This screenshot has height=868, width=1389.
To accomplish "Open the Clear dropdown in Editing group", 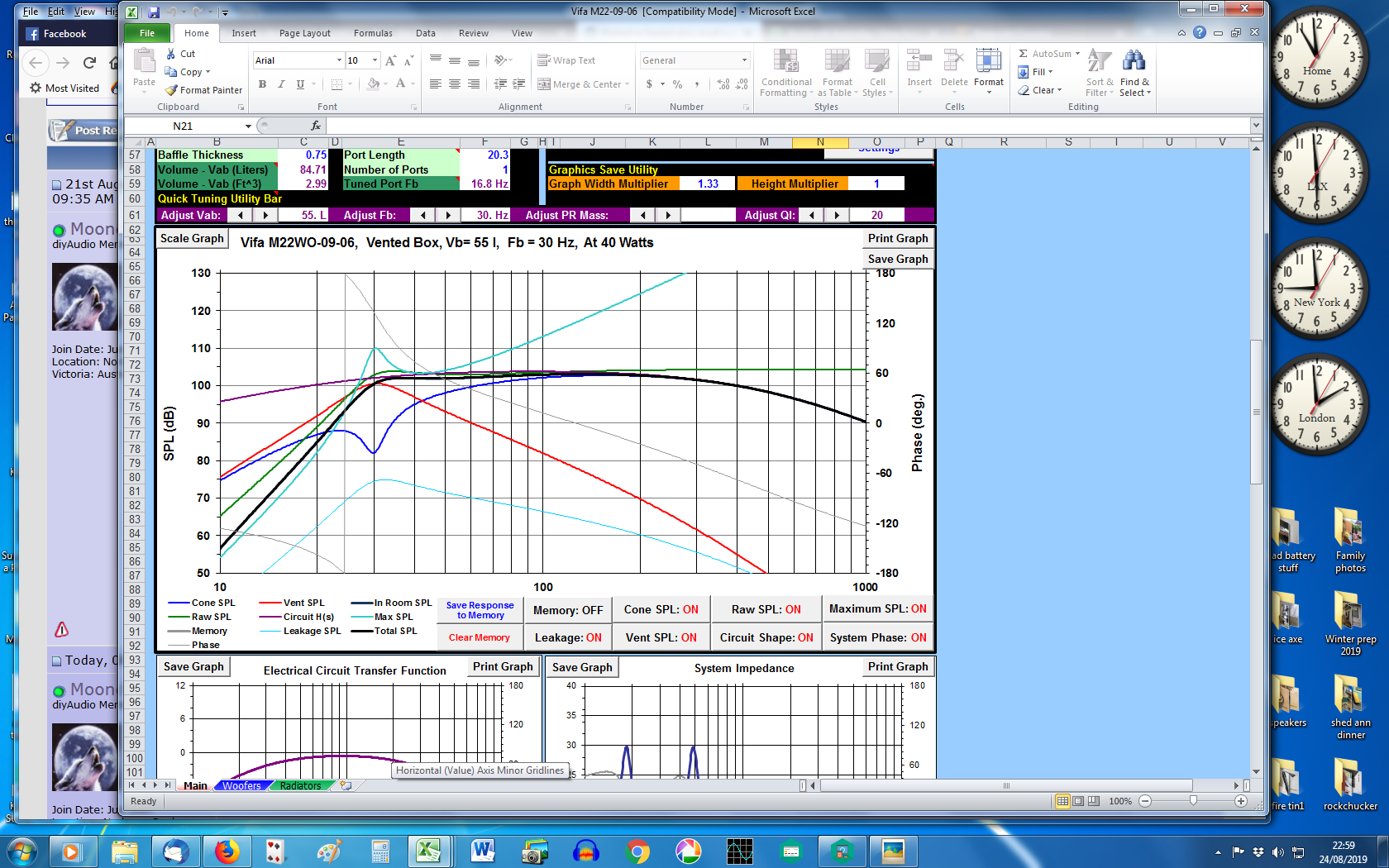I will click(x=1059, y=90).
